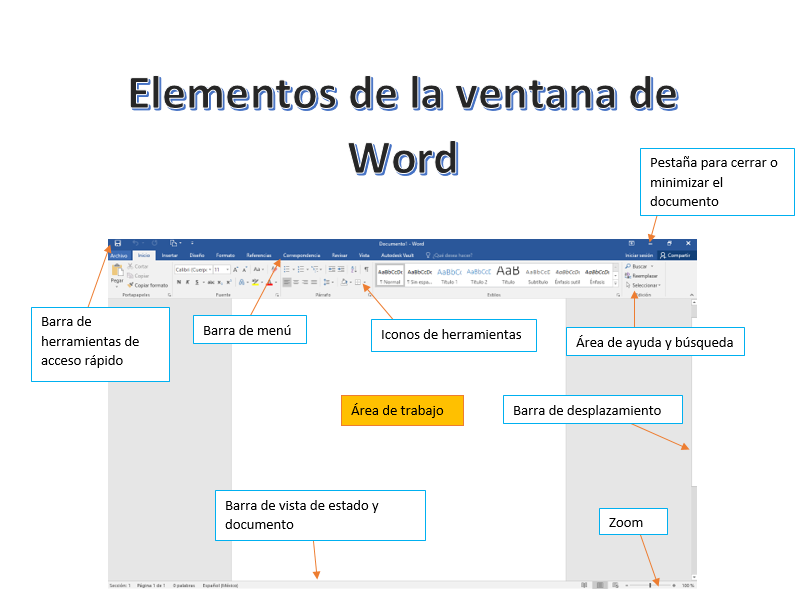
Task: Switch to the Revisar tab
Action: pyautogui.click(x=339, y=255)
